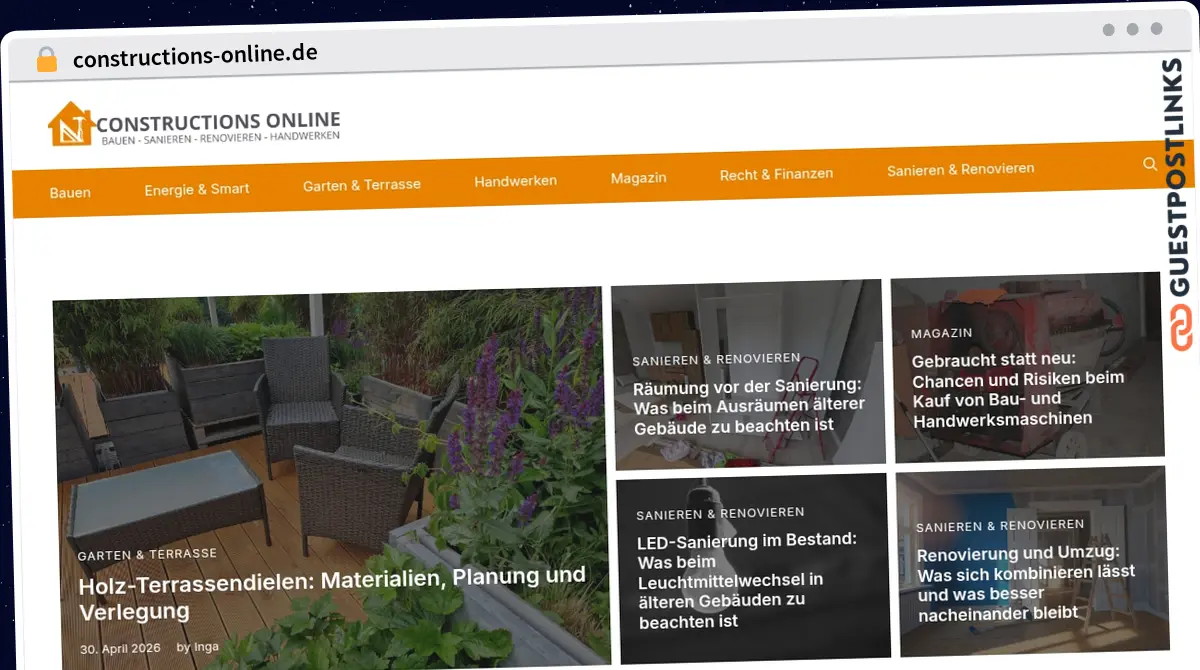Click Sanieren & Renovieren label above Räumung article

(x=716, y=359)
